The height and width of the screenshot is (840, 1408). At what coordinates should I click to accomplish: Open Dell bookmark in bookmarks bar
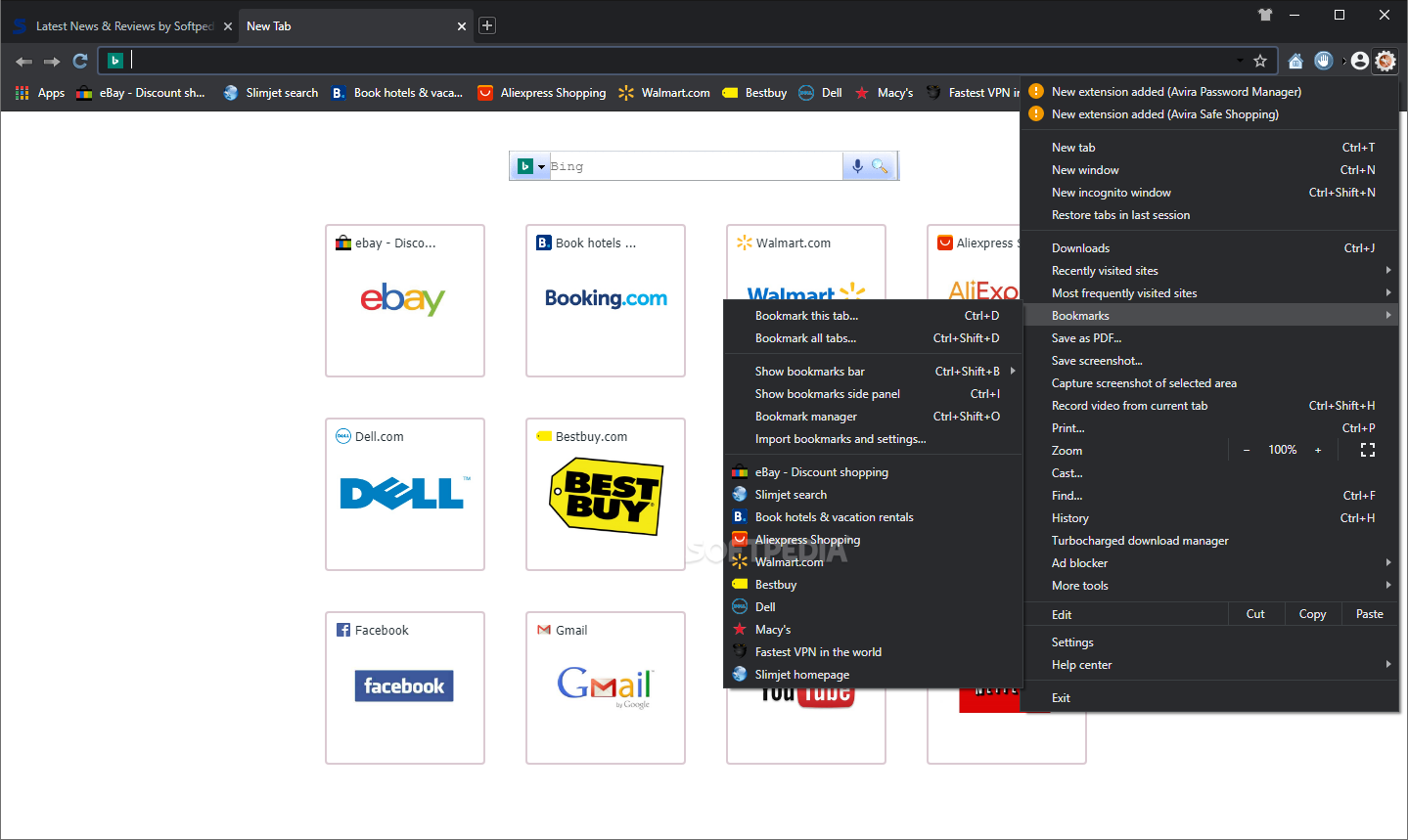pyautogui.click(x=820, y=93)
